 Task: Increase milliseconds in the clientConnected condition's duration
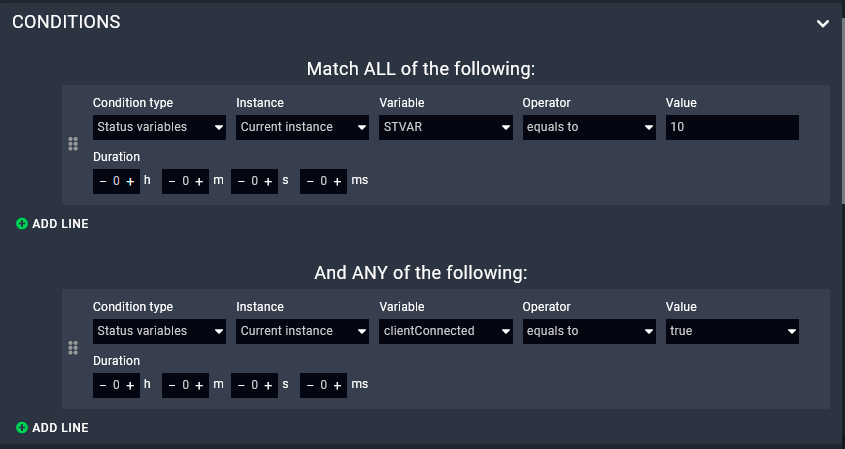pyautogui.click(x=337, y=384)
